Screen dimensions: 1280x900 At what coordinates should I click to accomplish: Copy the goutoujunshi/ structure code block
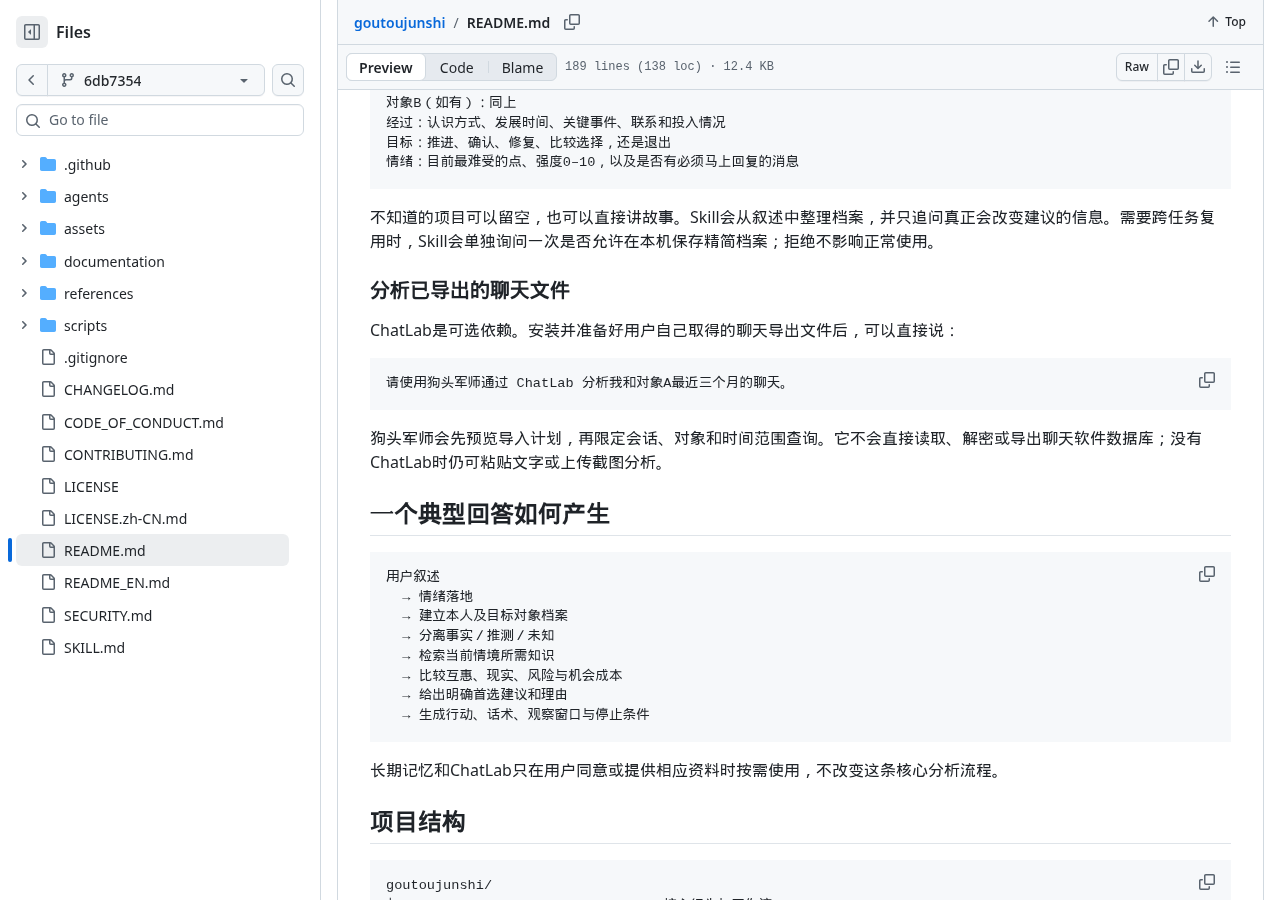click(1207, 882)
